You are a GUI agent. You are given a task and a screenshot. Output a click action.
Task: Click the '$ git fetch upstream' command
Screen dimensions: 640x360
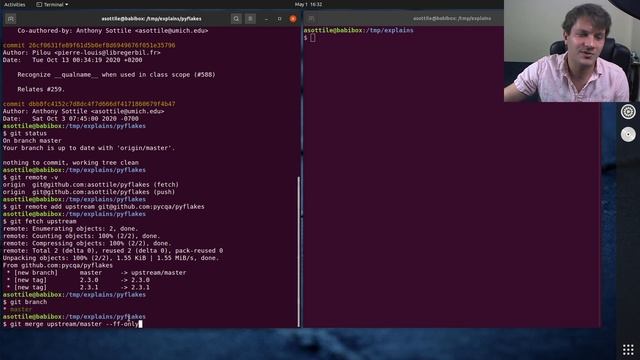pos(40,222)
